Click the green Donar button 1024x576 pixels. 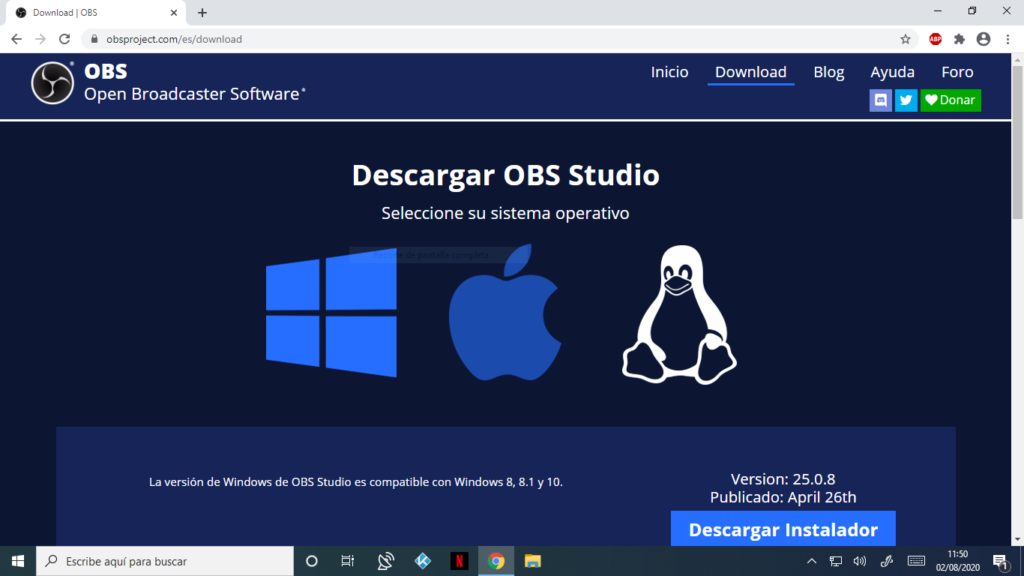click(x=950, y=100)
